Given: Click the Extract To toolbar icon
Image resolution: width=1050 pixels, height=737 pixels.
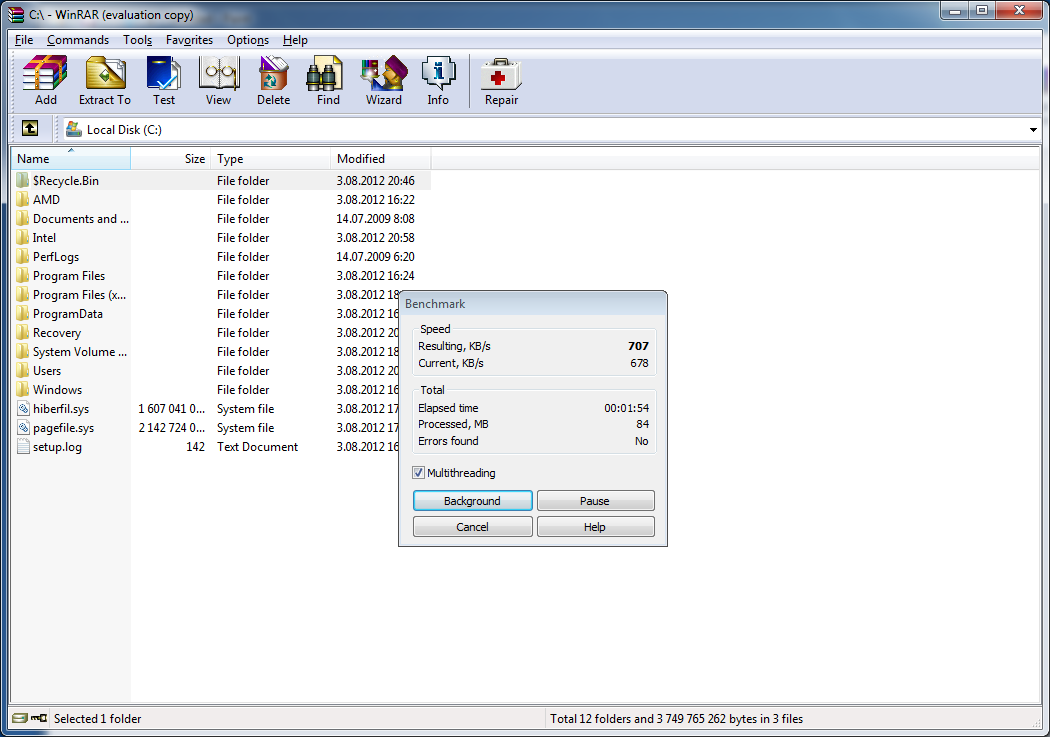Looking at the screenshot, I should coord(105,73).
